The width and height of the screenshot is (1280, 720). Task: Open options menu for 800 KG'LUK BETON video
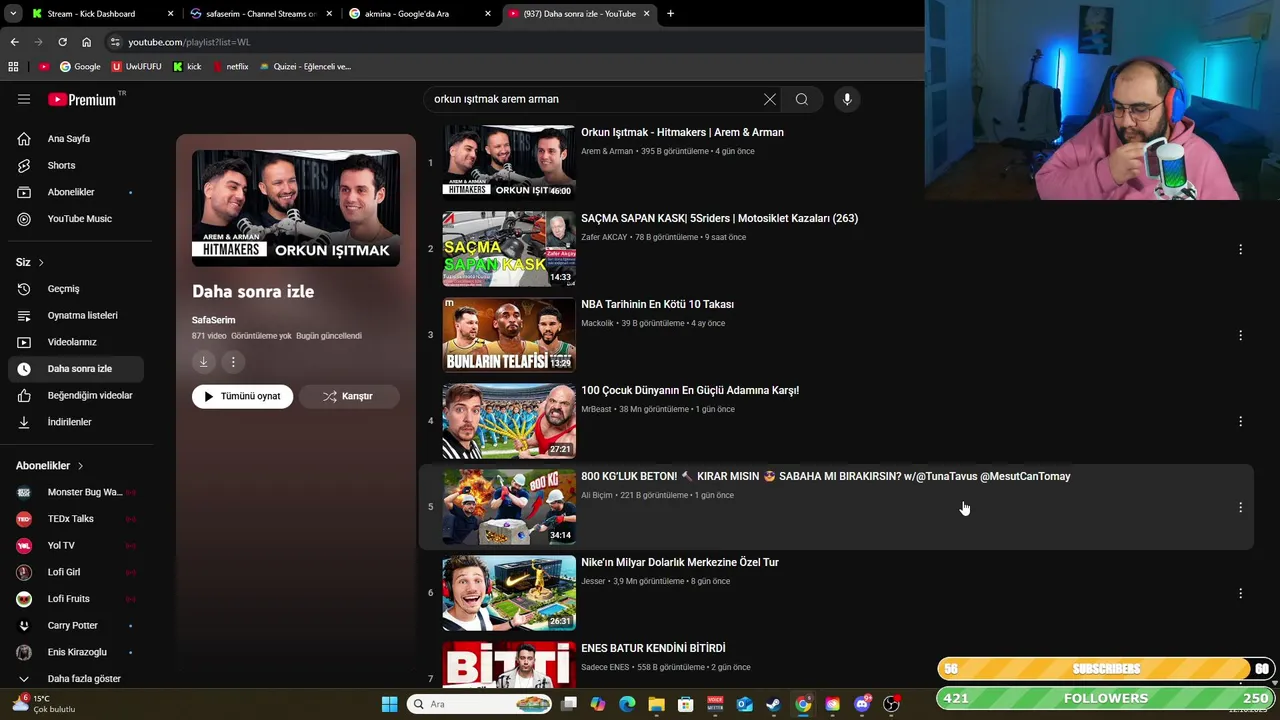(x=1240, y=507)
